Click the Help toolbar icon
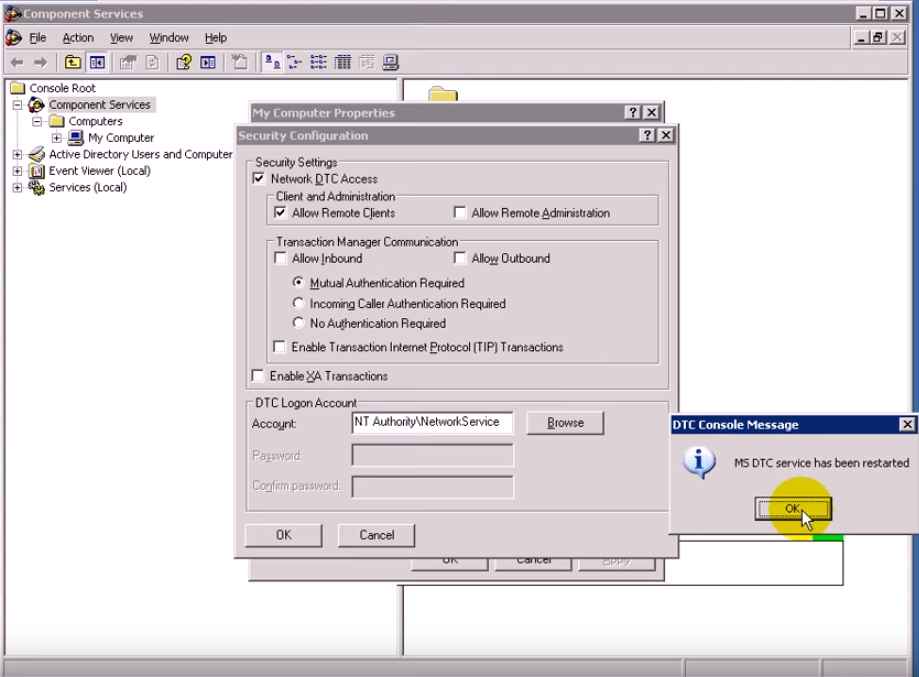This screenshot has height=677, width=919. (x=184, y=62)
